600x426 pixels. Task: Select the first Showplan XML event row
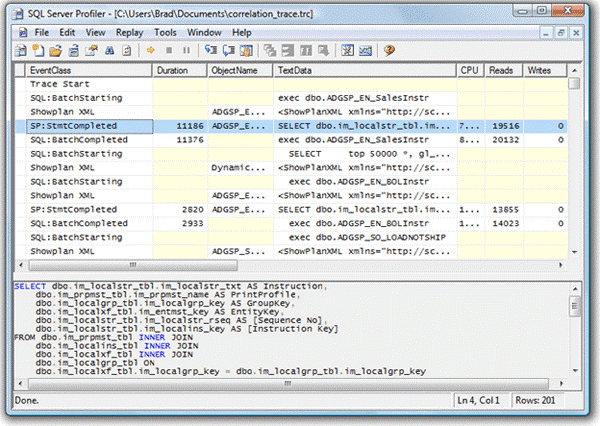pos(291,112)
